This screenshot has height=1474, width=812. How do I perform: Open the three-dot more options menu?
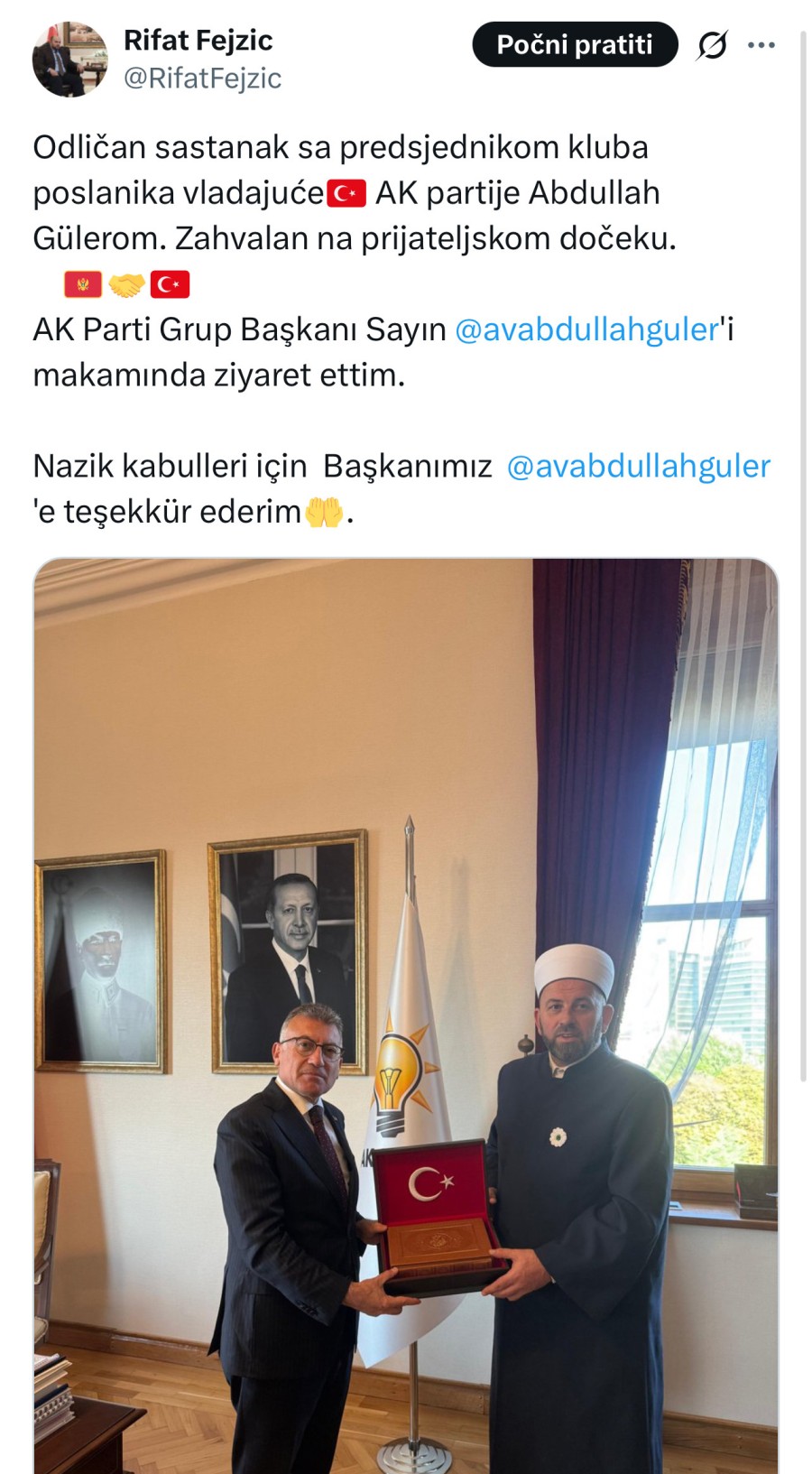(761, 45)
